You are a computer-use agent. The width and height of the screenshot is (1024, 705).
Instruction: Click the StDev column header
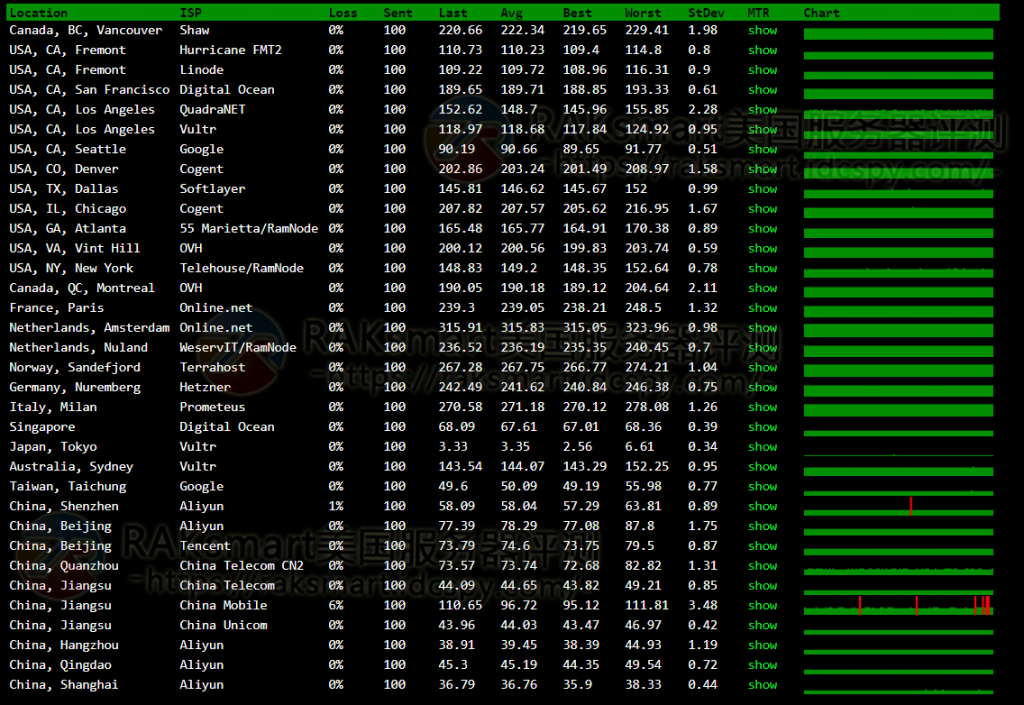pos(706,12)
